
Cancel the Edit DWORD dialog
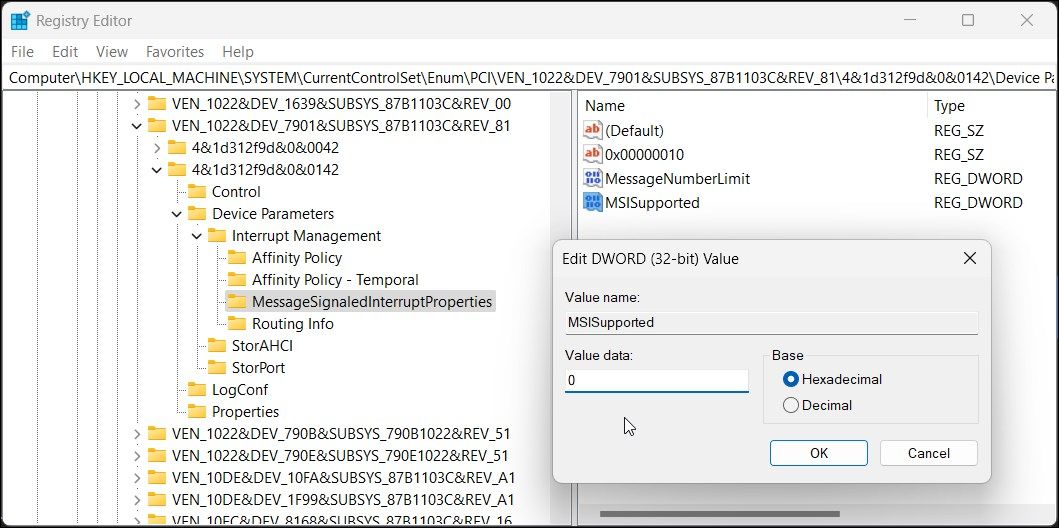[928, 453]
